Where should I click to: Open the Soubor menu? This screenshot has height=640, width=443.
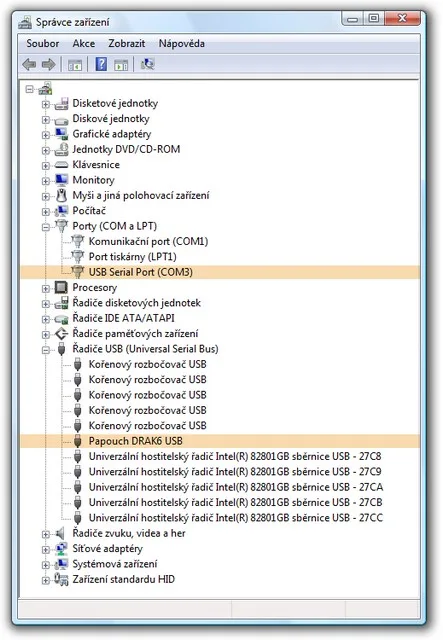point(42,43)
